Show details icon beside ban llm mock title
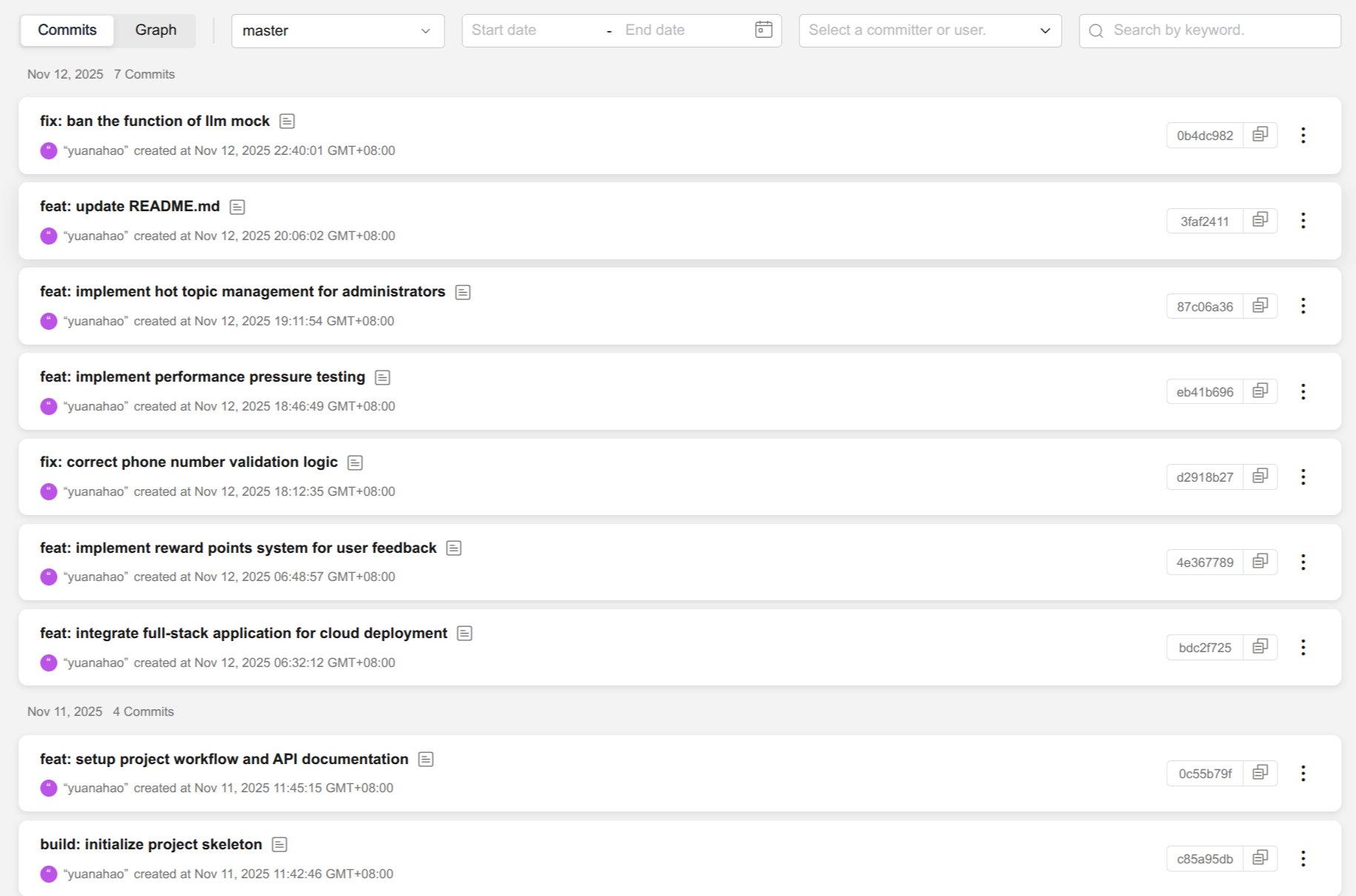Screen dimensions: 1356x896 pyautogui.click(x=288, y=122)
